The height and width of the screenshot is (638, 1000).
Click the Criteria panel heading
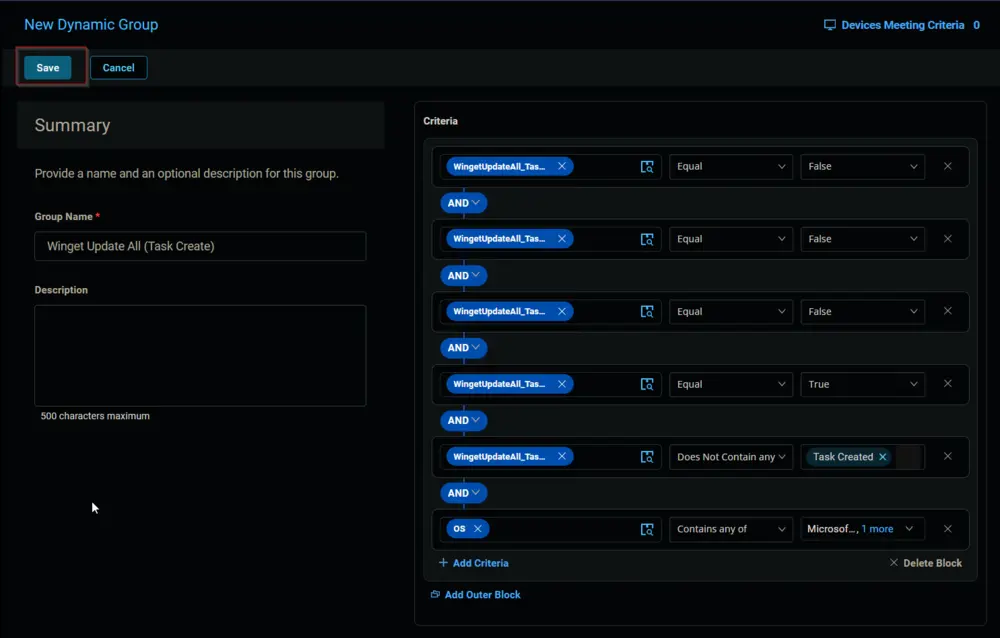coord(441,121)
